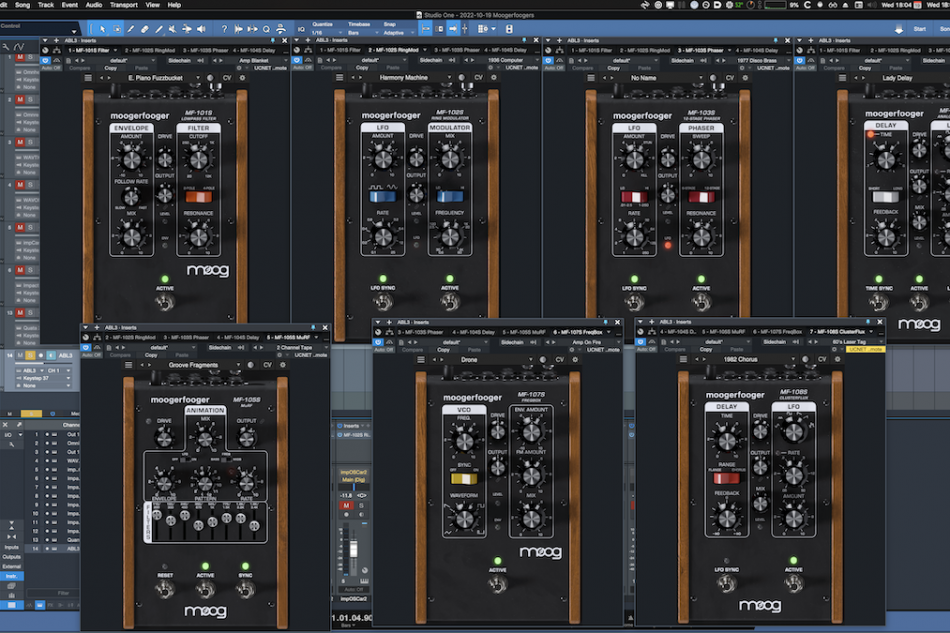The height and width of the screenshot is (633, 950).
Task: Flip the ACTIVE footswitch on MF-101S
Action: 165,302
